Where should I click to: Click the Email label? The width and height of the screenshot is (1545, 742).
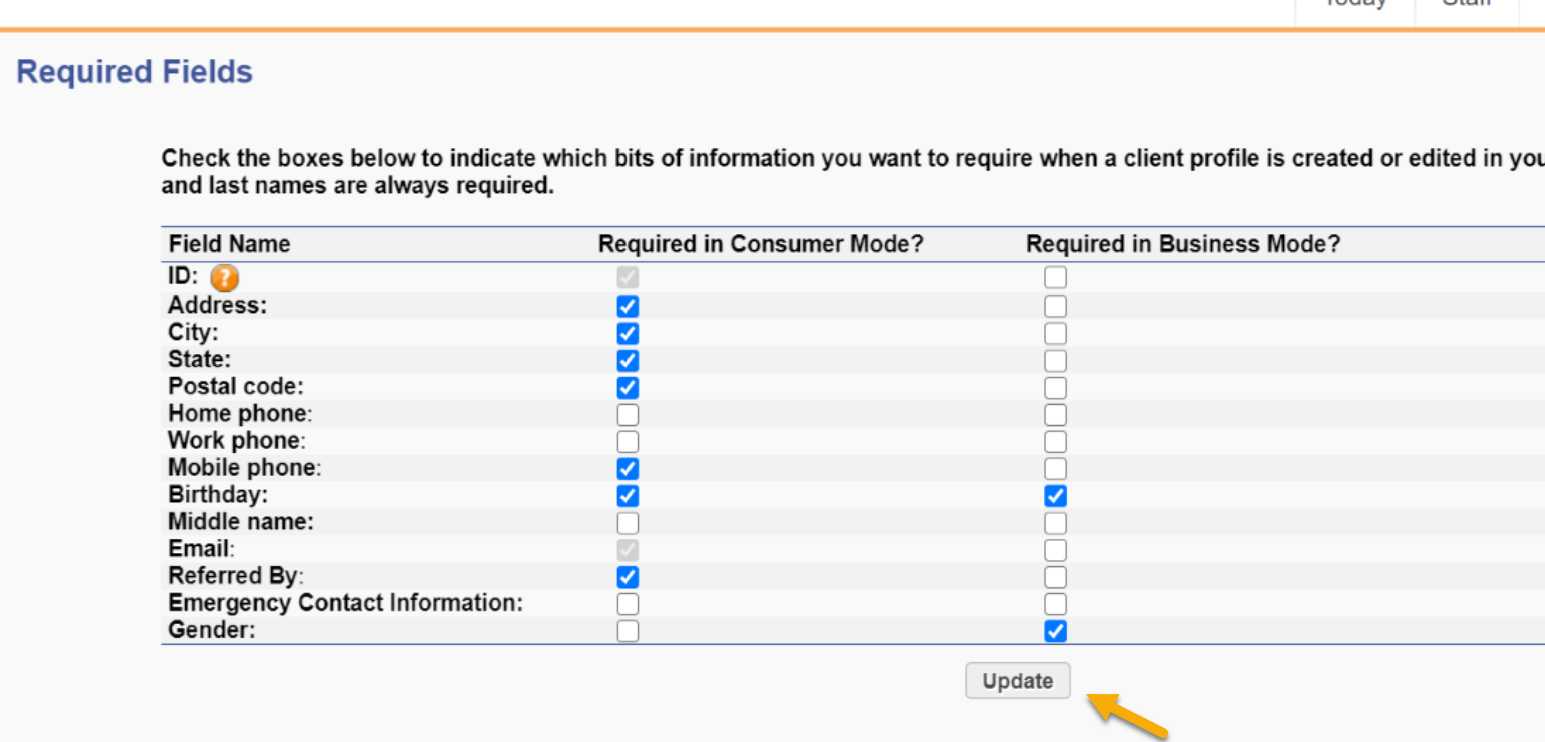[201, 549]
